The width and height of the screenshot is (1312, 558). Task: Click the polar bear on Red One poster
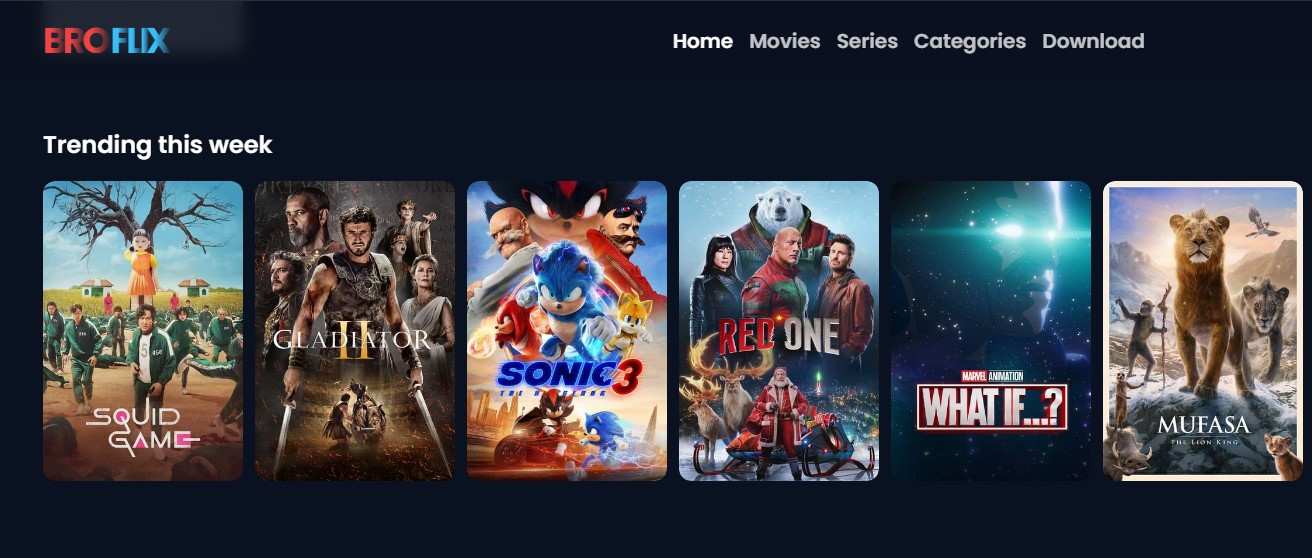click(780, 211)
